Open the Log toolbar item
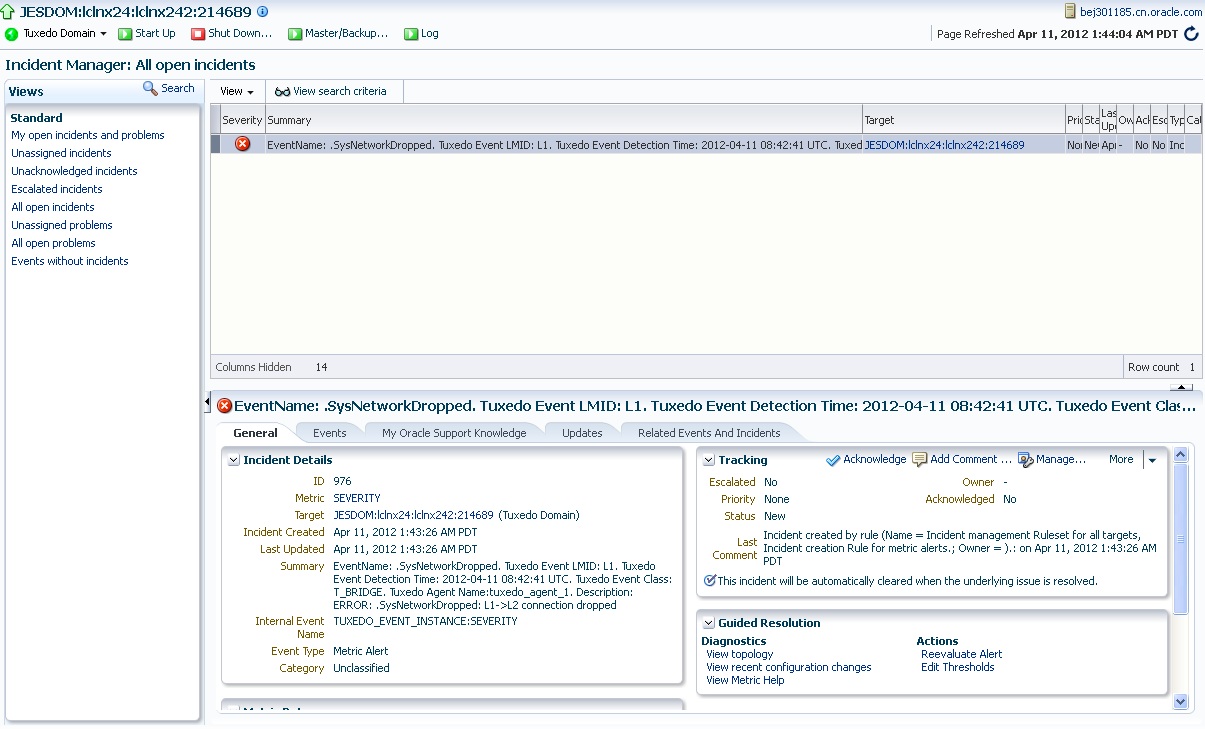 click(x=421, y=34)
